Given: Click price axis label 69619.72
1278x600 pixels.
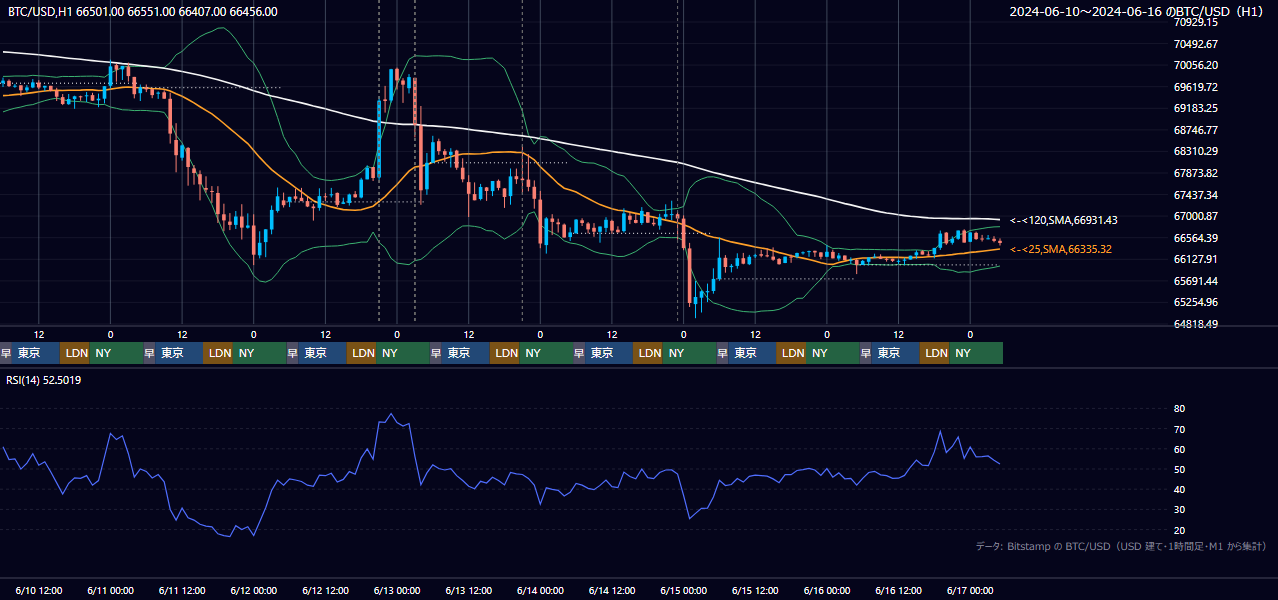Looking at the screenshot, I should 1195,87.
